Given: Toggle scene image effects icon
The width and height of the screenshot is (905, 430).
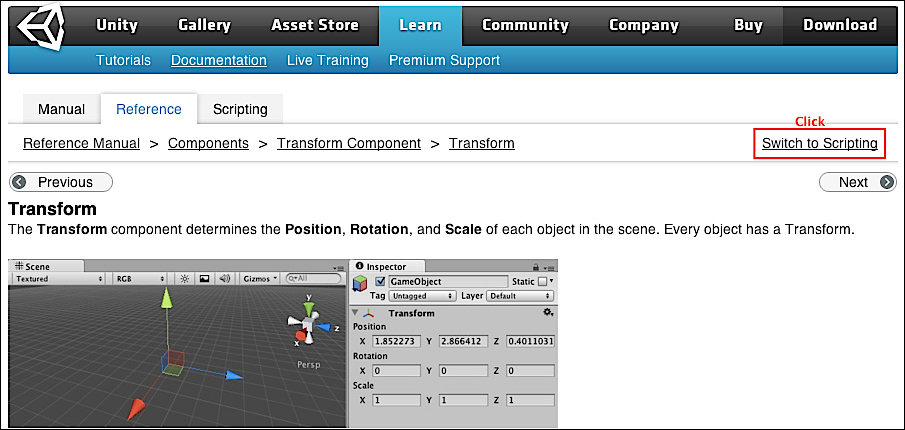Looking at the screenshot, I should click(x=204, y=279).
